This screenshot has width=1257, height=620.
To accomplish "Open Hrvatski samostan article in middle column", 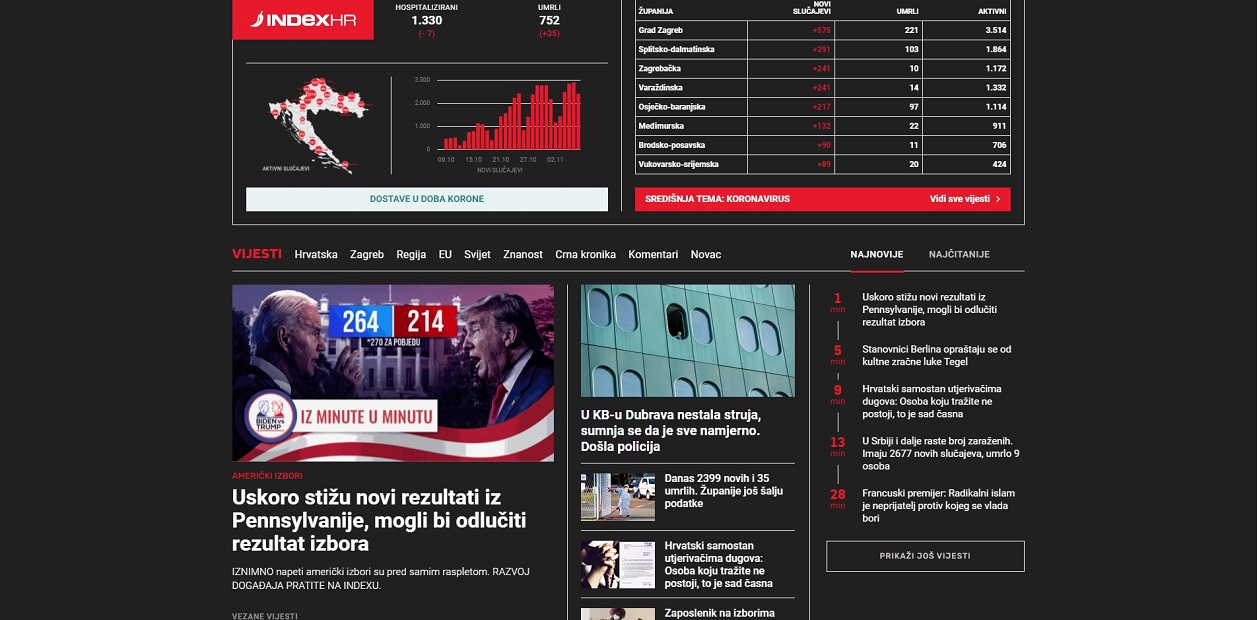I will pyautogui.click(x=719, y=565).
